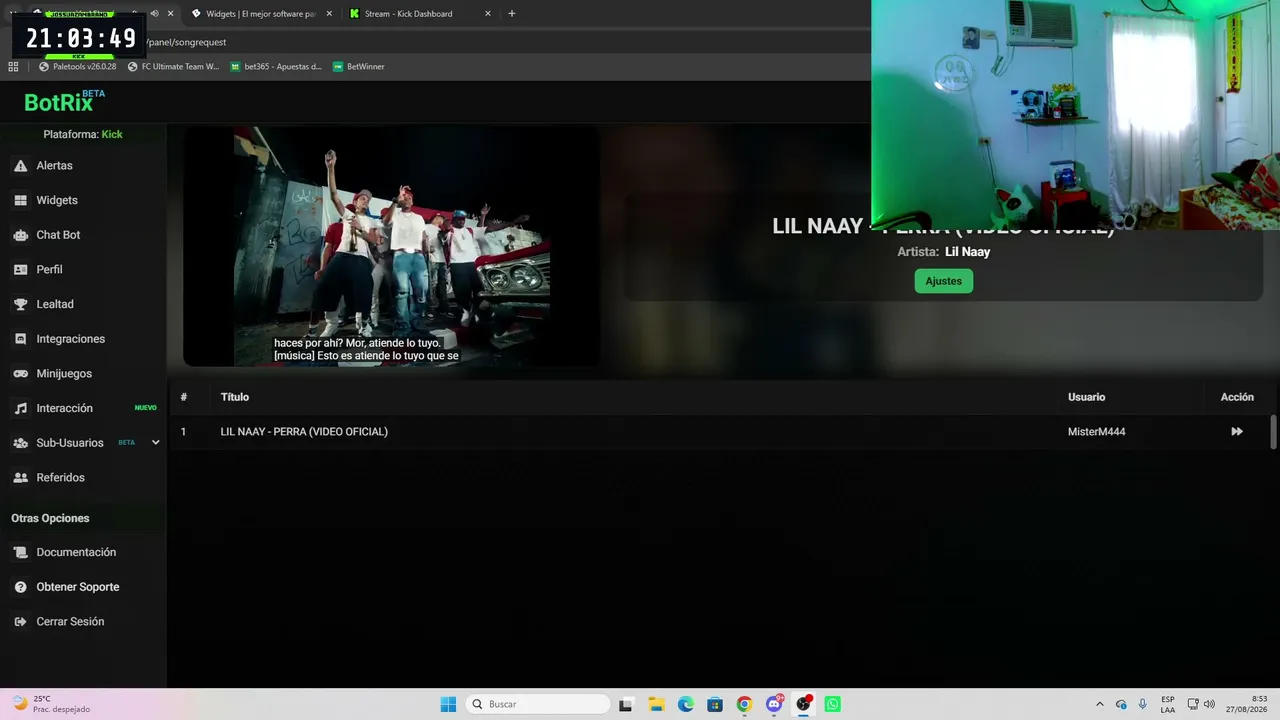Viewport: 1280px width, 720px height.
Task: Open the FC Ultimate Team bookmark
Action: click(x=173, y=67)
